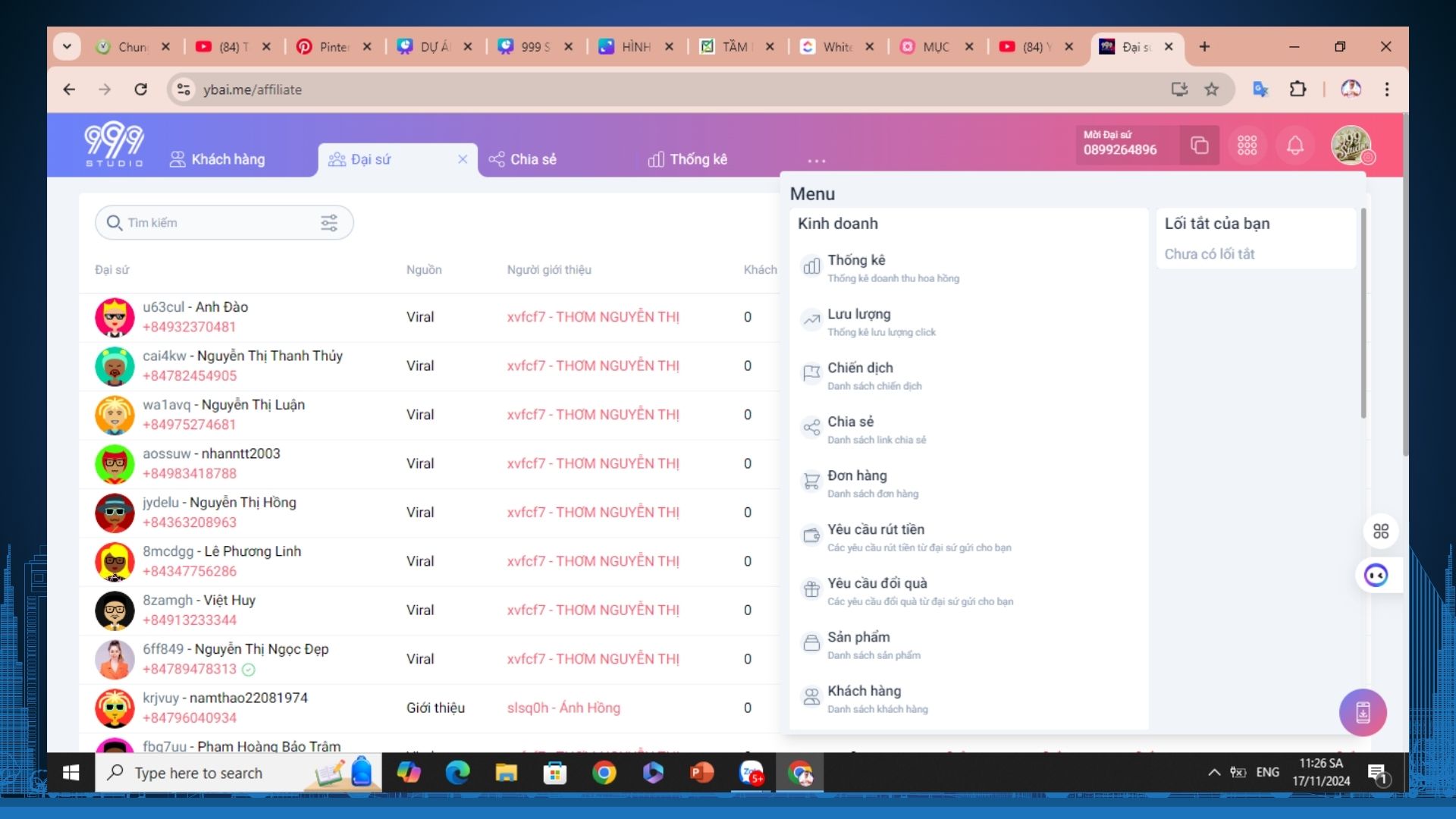1456x819 pixels.
Task: Show hidden system tray icons
Action: 1213,773
